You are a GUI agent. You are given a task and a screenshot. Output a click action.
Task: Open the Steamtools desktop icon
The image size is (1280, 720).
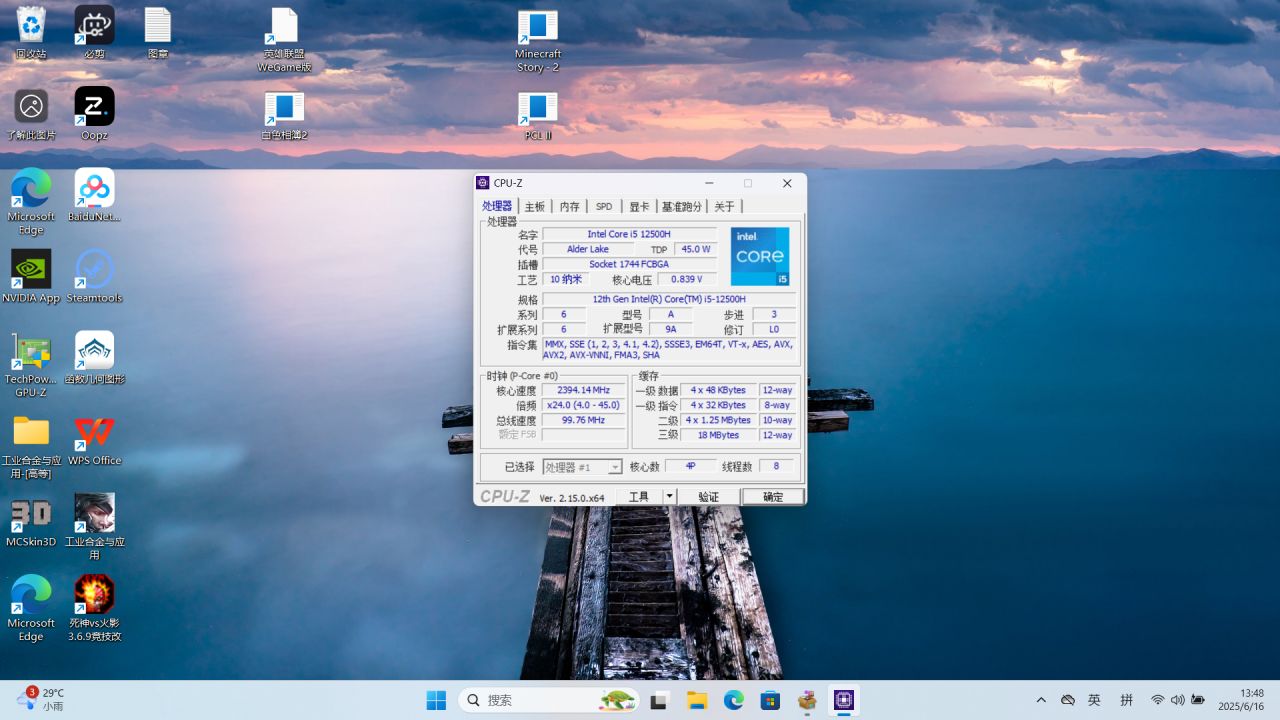(94, 270)
